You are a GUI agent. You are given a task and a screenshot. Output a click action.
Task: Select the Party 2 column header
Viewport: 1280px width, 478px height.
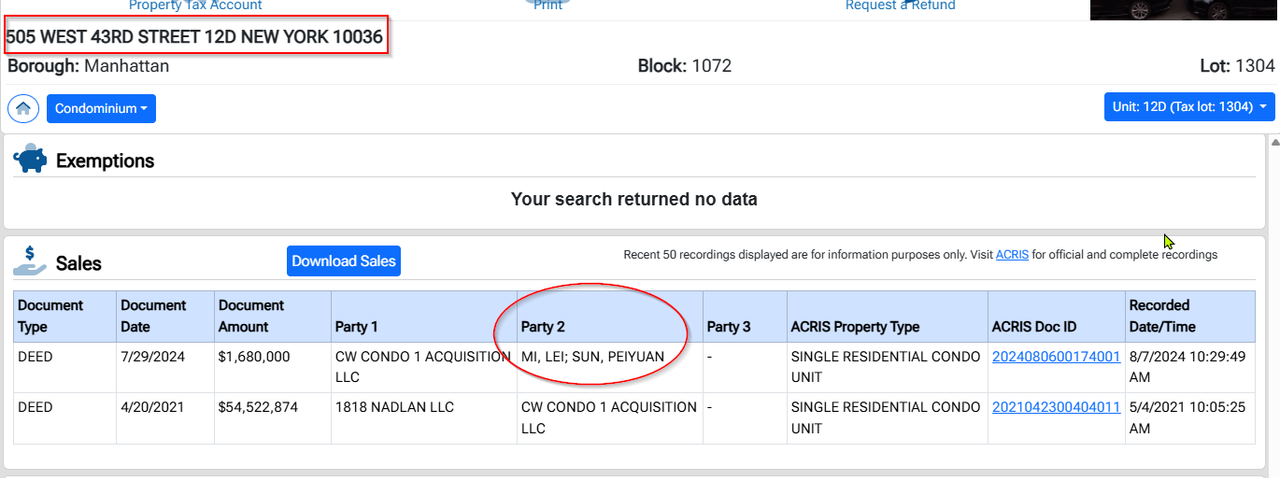544,327
